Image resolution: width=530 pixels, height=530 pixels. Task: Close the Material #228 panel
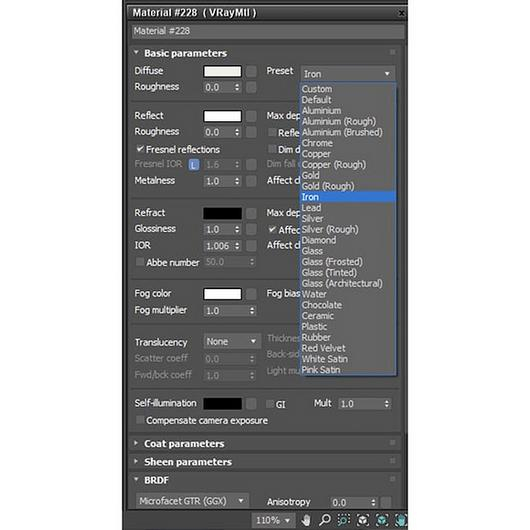pyautogui.click(x=401, y=13)
